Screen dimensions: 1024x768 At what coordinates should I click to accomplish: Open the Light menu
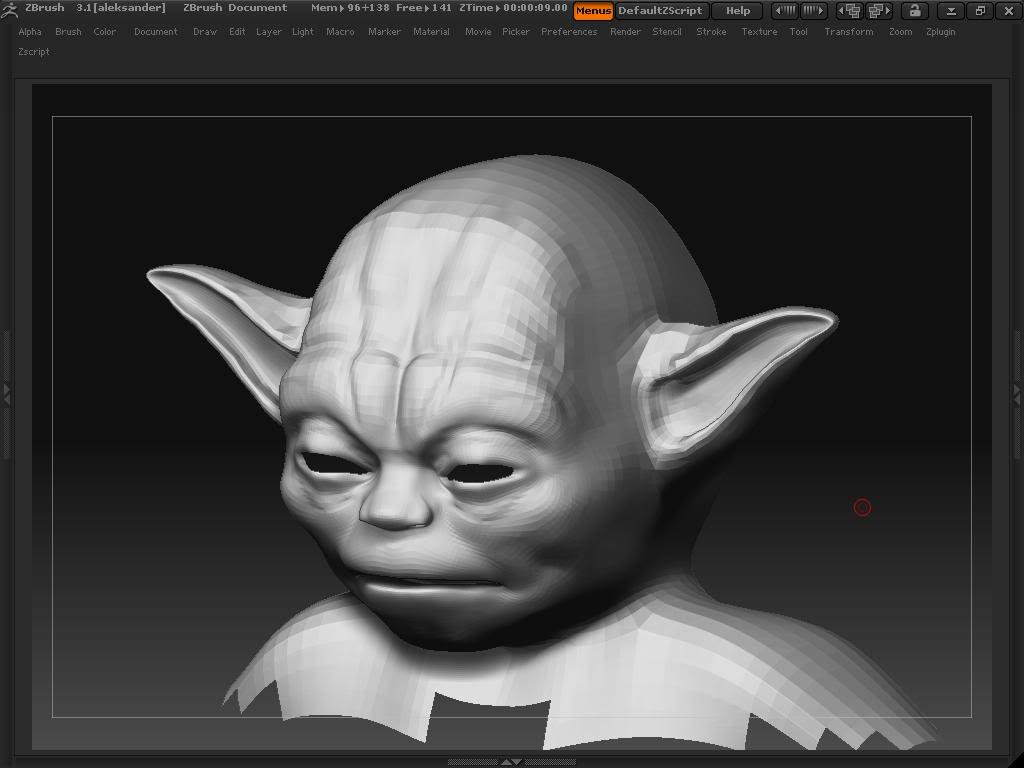tap(303, 31)
